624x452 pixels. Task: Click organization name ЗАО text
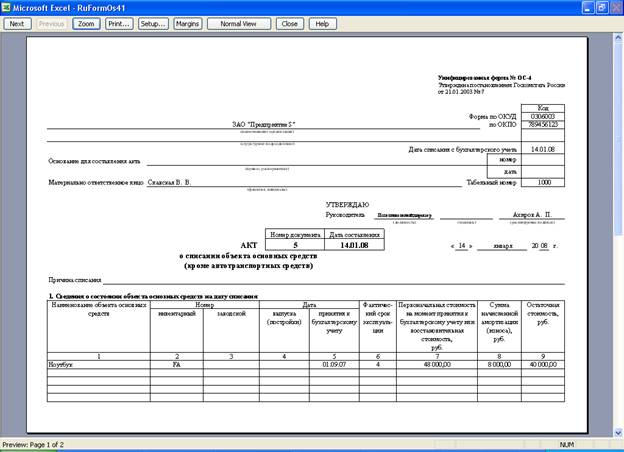263,125
